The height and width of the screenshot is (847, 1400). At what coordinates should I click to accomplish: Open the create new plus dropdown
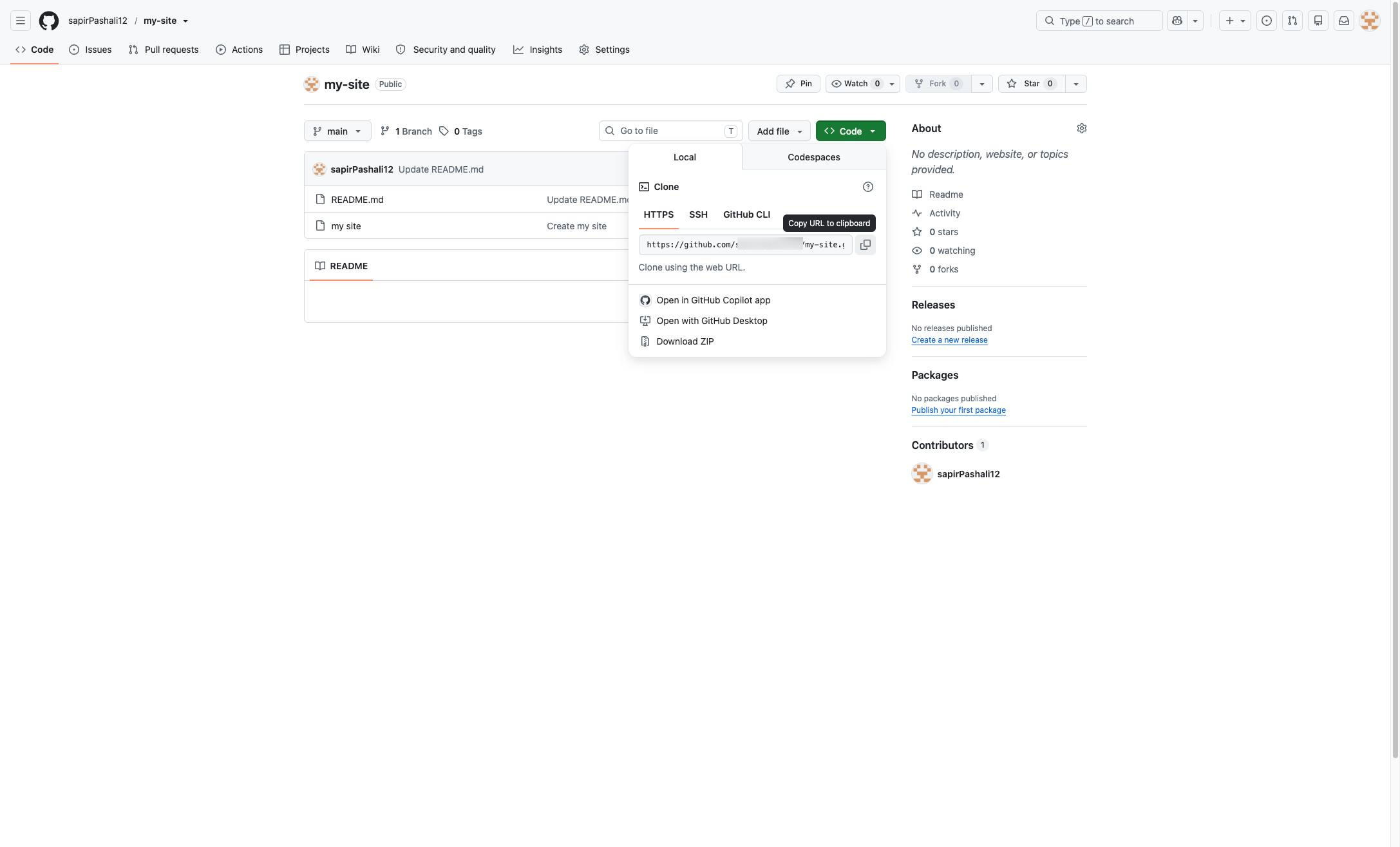1235,21
